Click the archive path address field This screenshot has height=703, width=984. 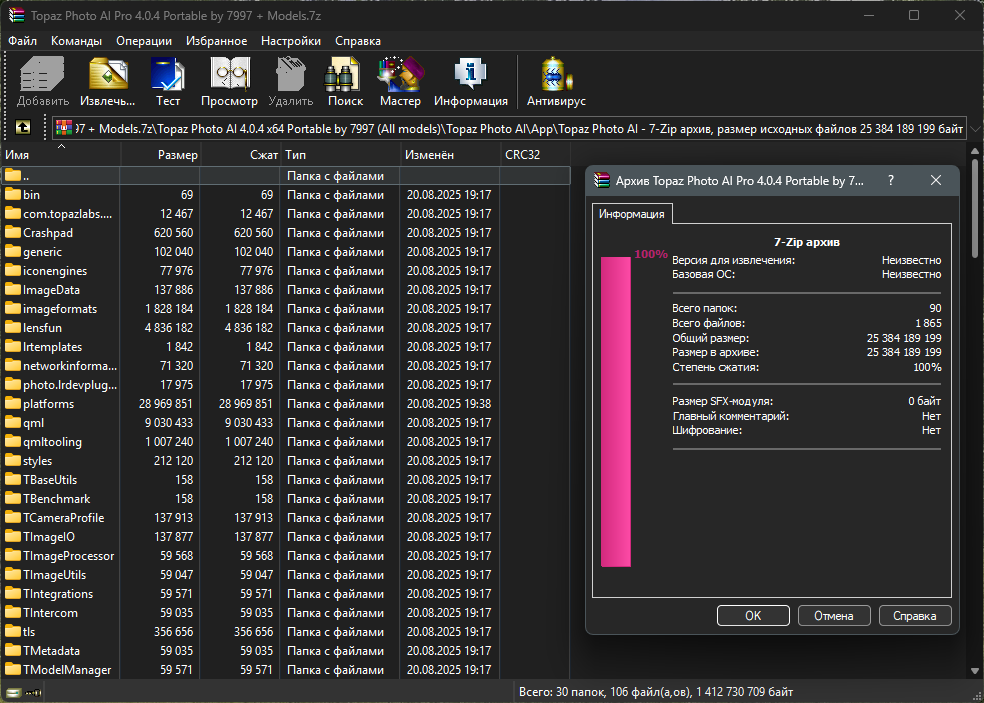(x=510, y=129)
